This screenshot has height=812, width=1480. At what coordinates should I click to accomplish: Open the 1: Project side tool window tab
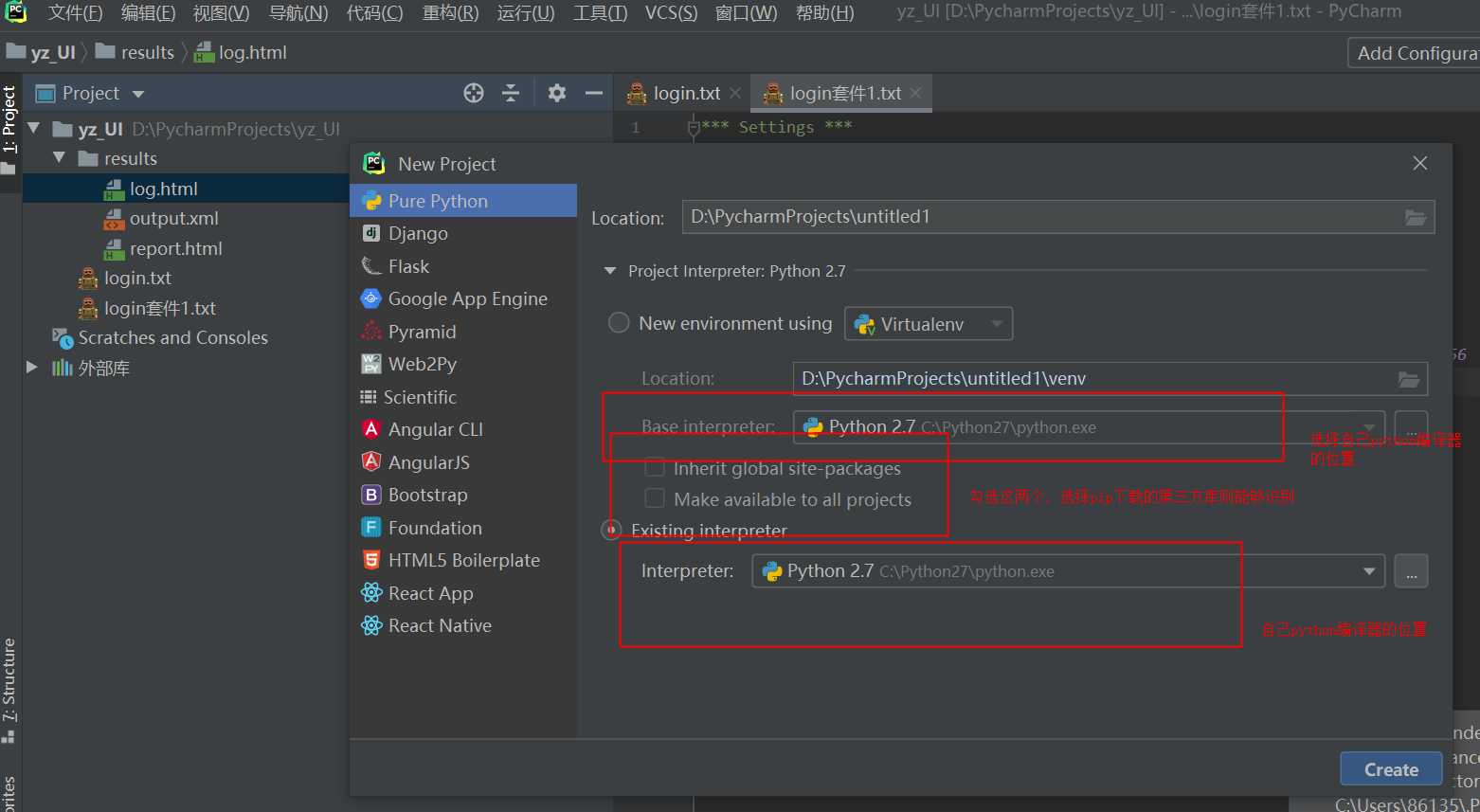point(10,129)
